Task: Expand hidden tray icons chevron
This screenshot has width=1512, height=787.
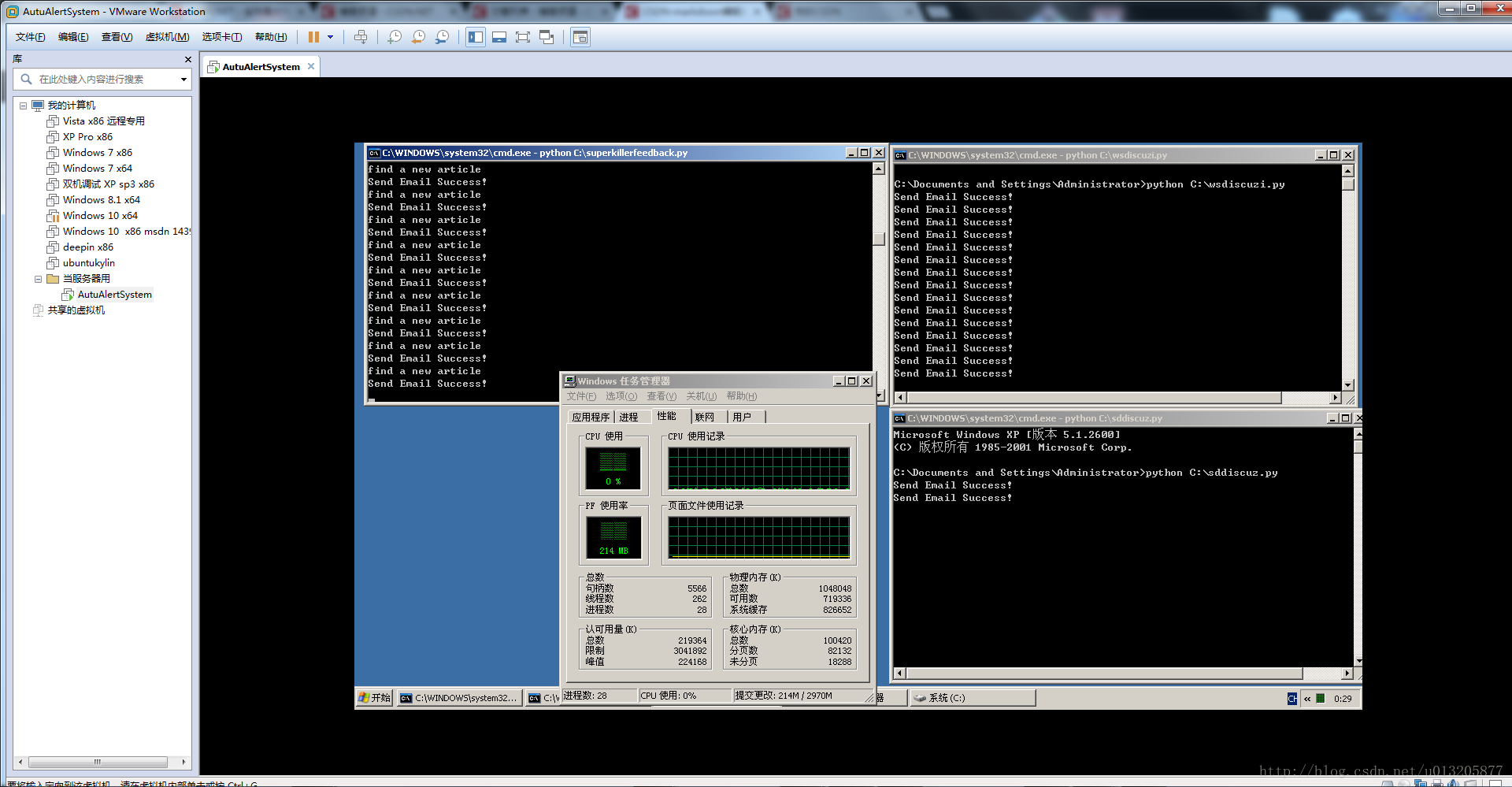Action: [x=1307, y=699]
